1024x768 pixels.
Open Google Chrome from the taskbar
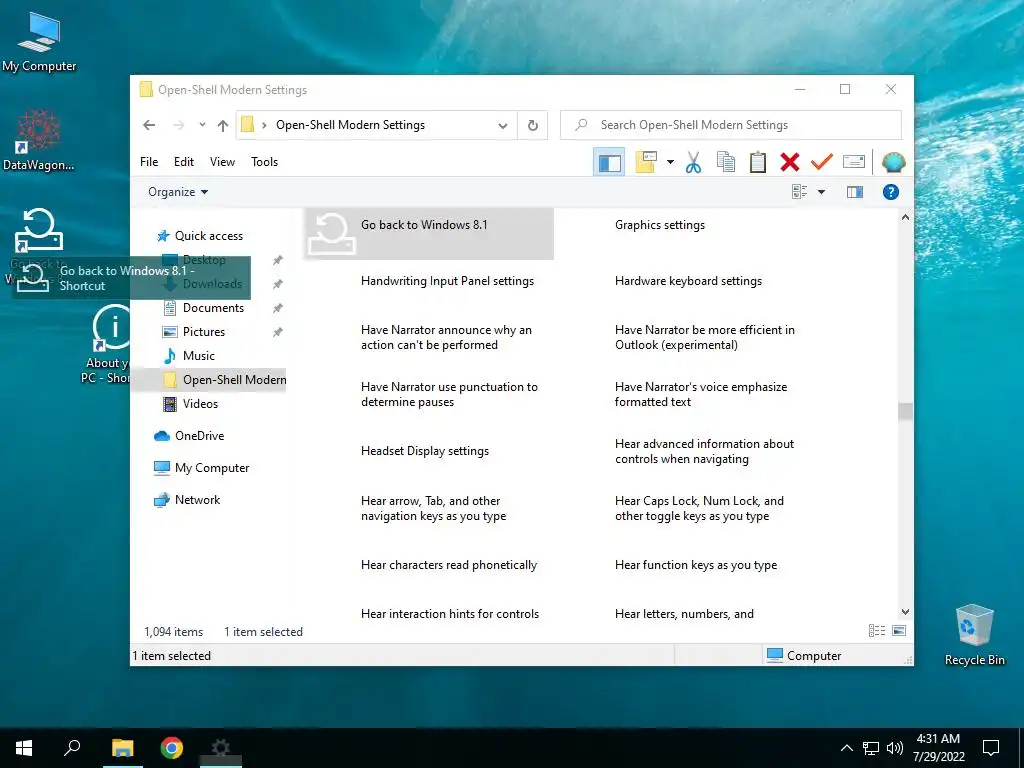click(x=172, y=748)
